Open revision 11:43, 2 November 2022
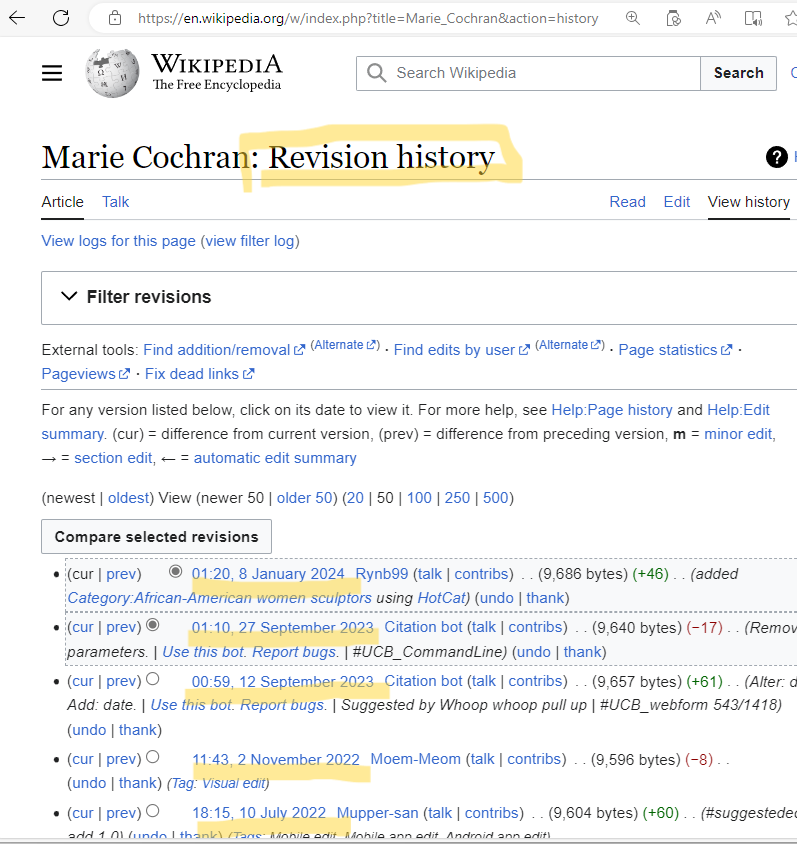 (276, 759)
